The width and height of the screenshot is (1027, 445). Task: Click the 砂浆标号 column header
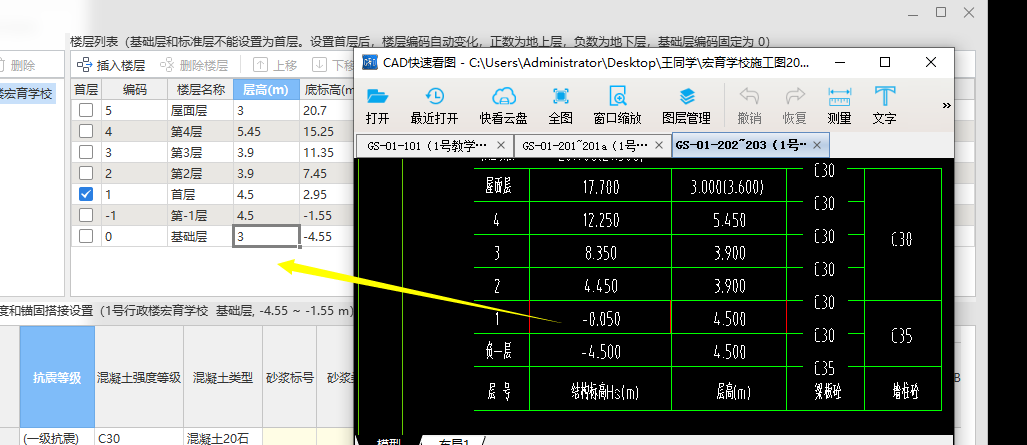[289, 377]
